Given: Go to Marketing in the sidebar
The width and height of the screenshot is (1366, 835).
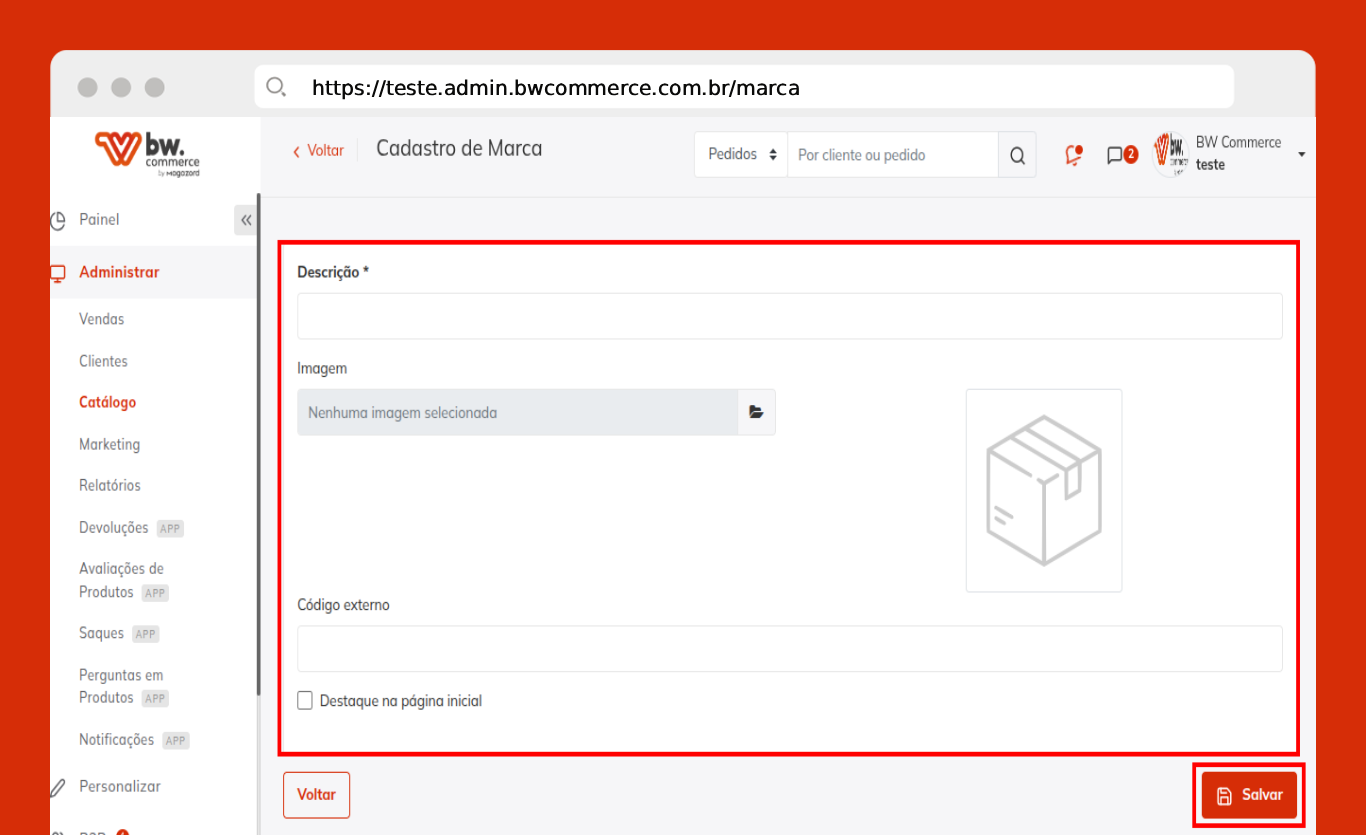Looking at the screenshot, I should click(x=109, y=444).
